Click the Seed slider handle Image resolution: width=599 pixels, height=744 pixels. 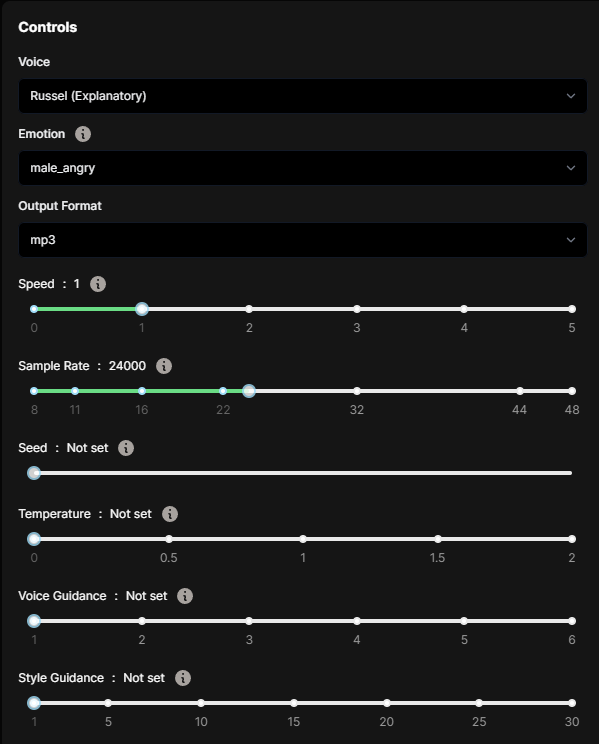[x=34, y=474]
